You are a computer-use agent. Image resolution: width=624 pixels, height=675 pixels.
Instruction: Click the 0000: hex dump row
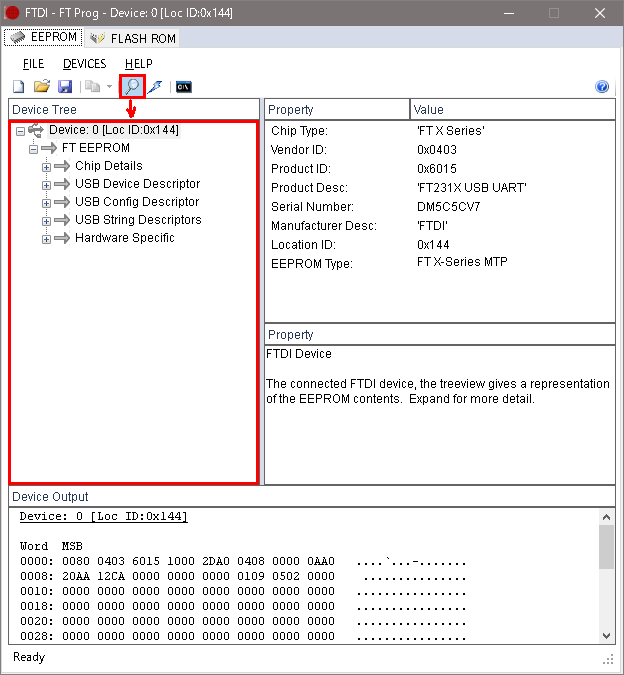tap(243, 561)
